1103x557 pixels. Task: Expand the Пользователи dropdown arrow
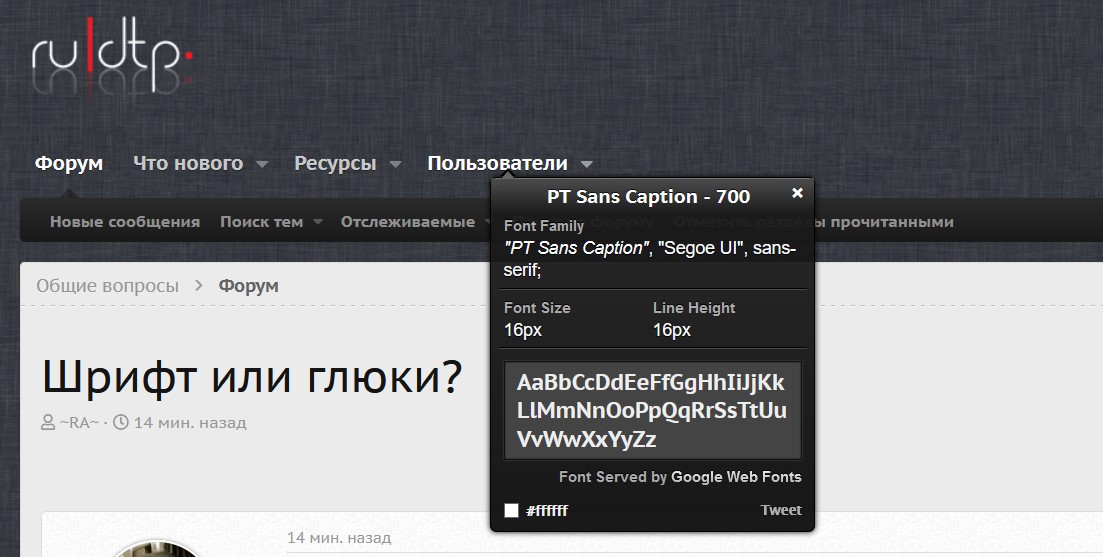(587, 165)
